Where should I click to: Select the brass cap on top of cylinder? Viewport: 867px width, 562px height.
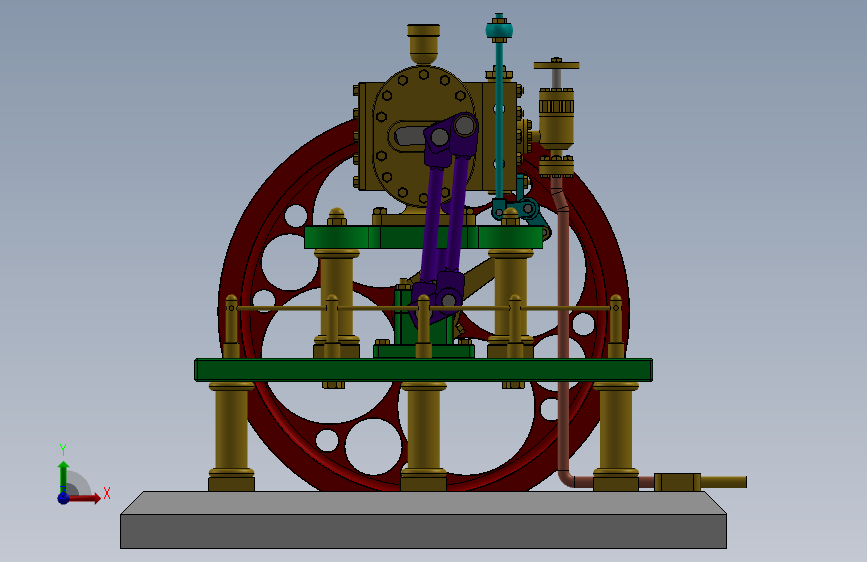tap(424, 44)
